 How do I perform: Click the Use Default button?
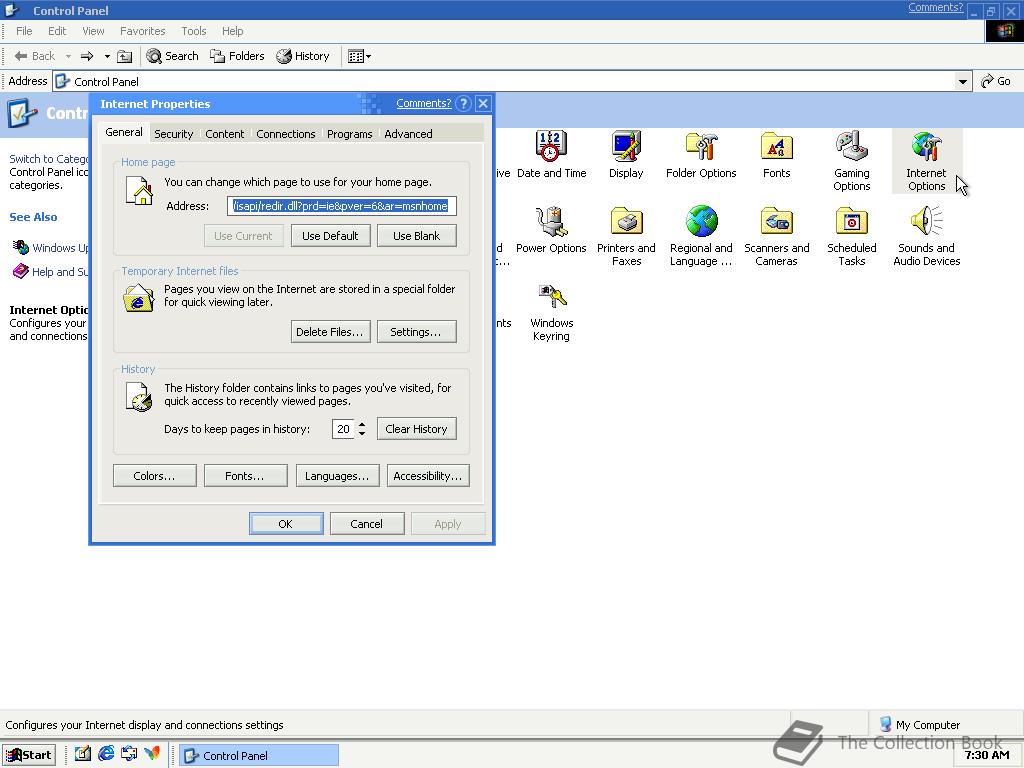coord(330,236)
